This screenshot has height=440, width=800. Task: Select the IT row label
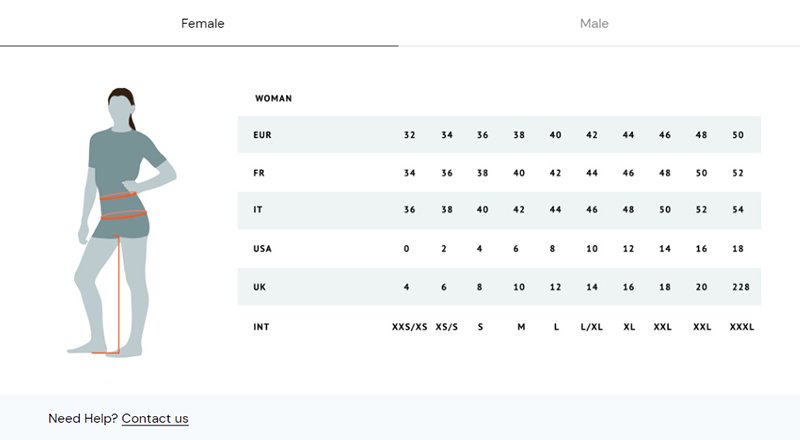pyautogui.click(x=257, y=211)
